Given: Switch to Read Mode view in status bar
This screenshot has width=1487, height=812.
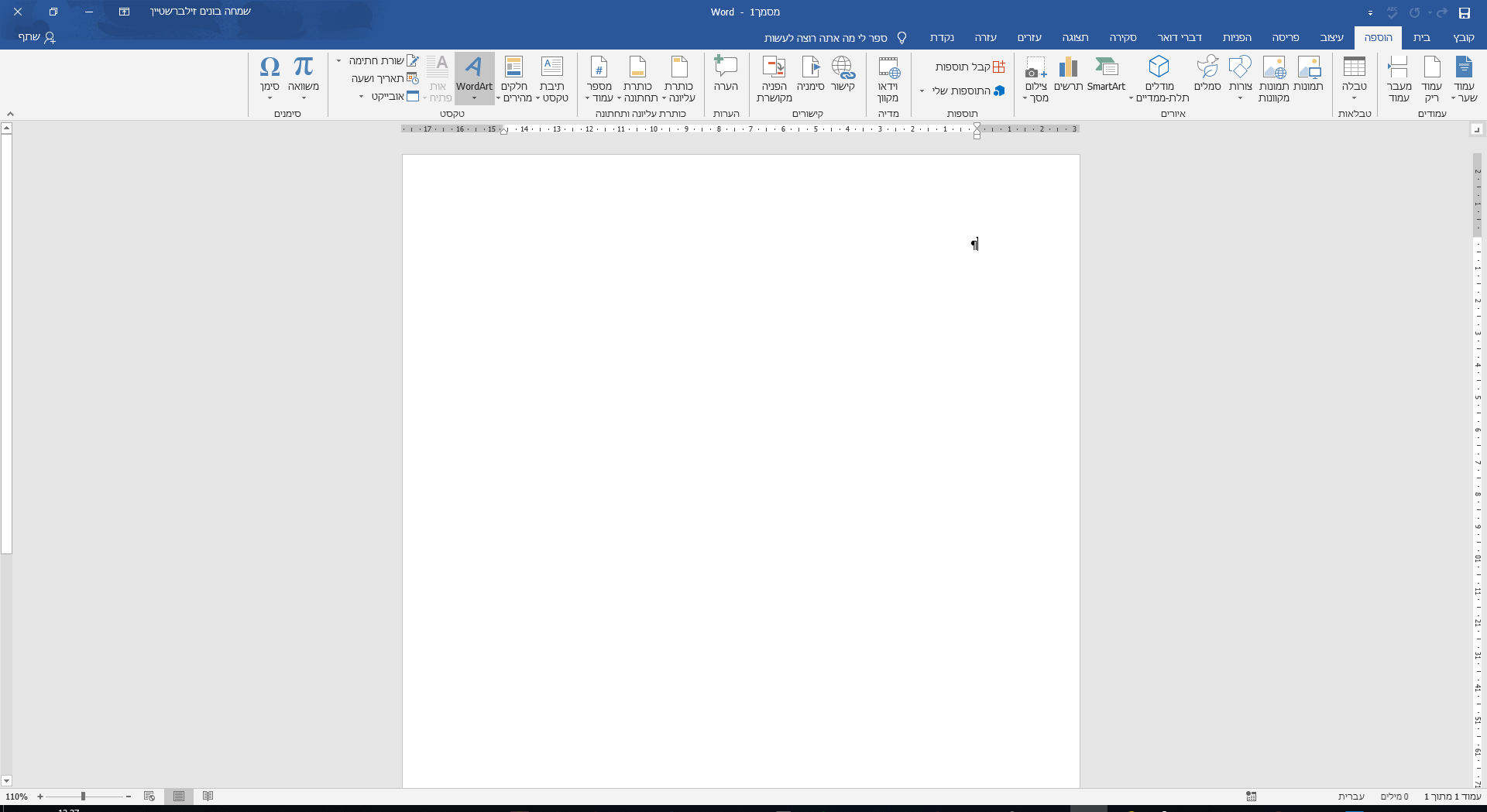Looking at the screenshot, I should pyautogui.click(x=208, y=796).
